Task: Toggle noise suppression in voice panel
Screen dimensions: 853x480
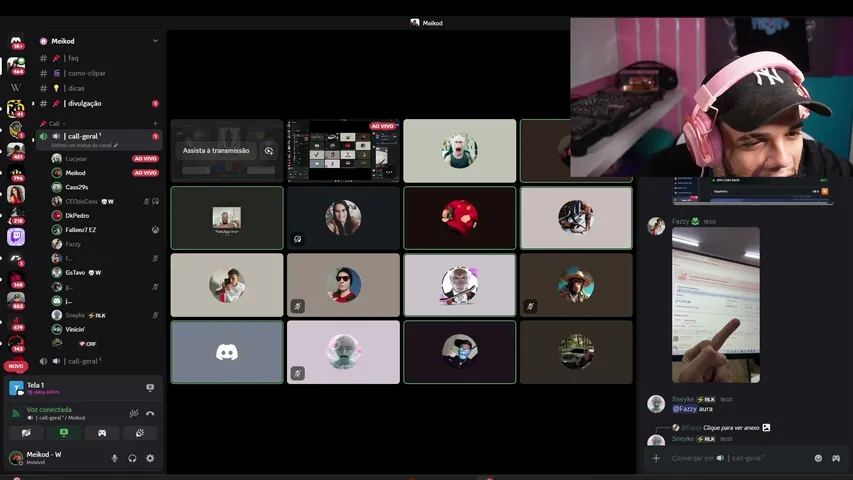Action: 134,414
